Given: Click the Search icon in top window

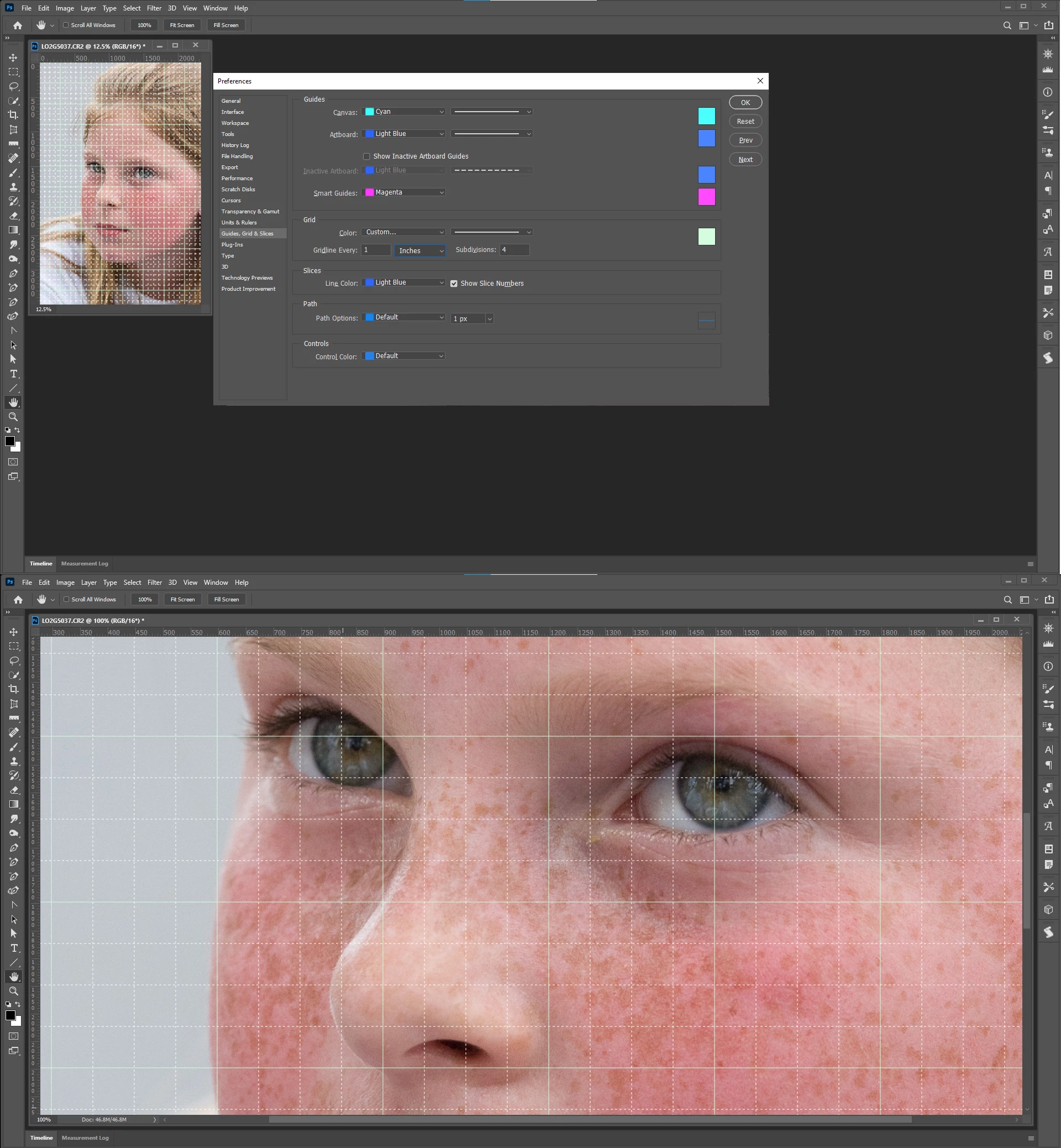Looking at the screenshot, I should coord(1007,25).
